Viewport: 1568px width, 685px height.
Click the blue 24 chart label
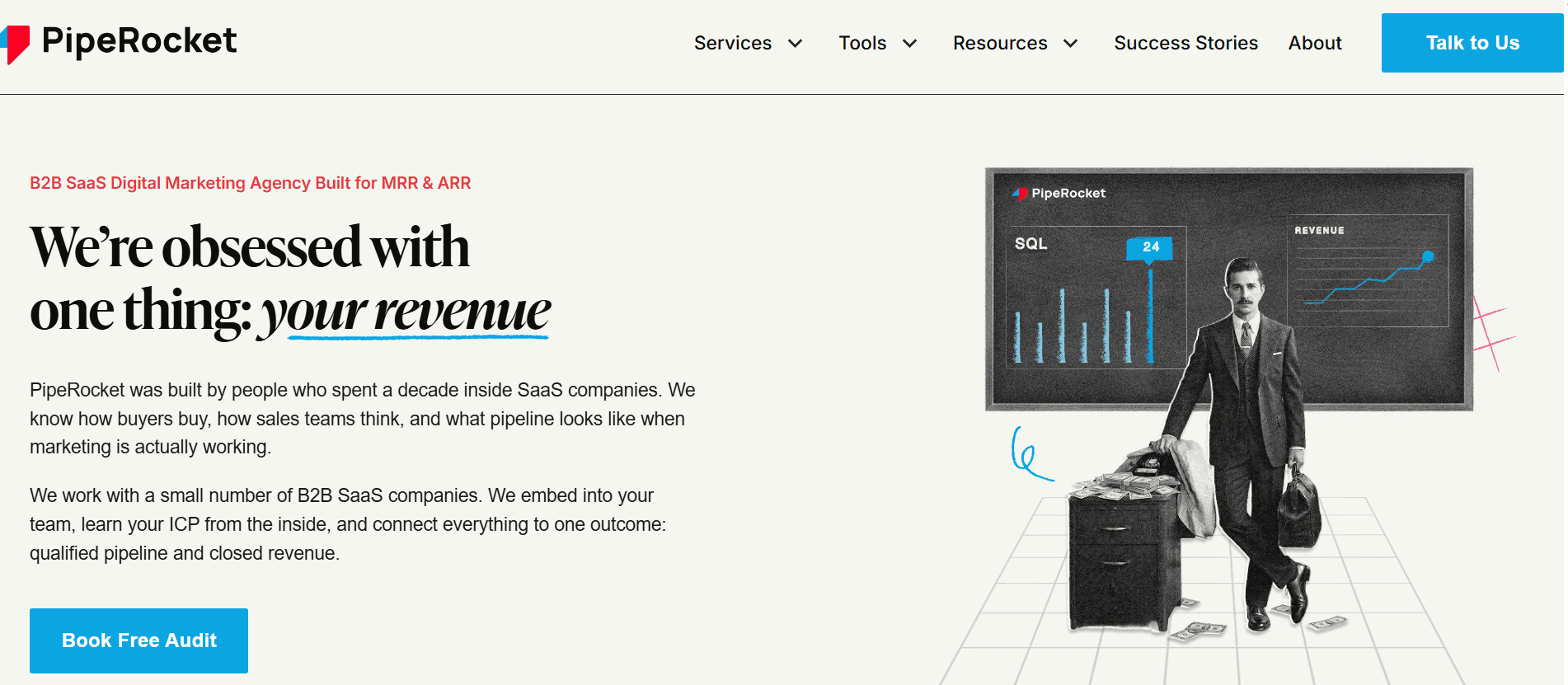[x=1149, y=248]
